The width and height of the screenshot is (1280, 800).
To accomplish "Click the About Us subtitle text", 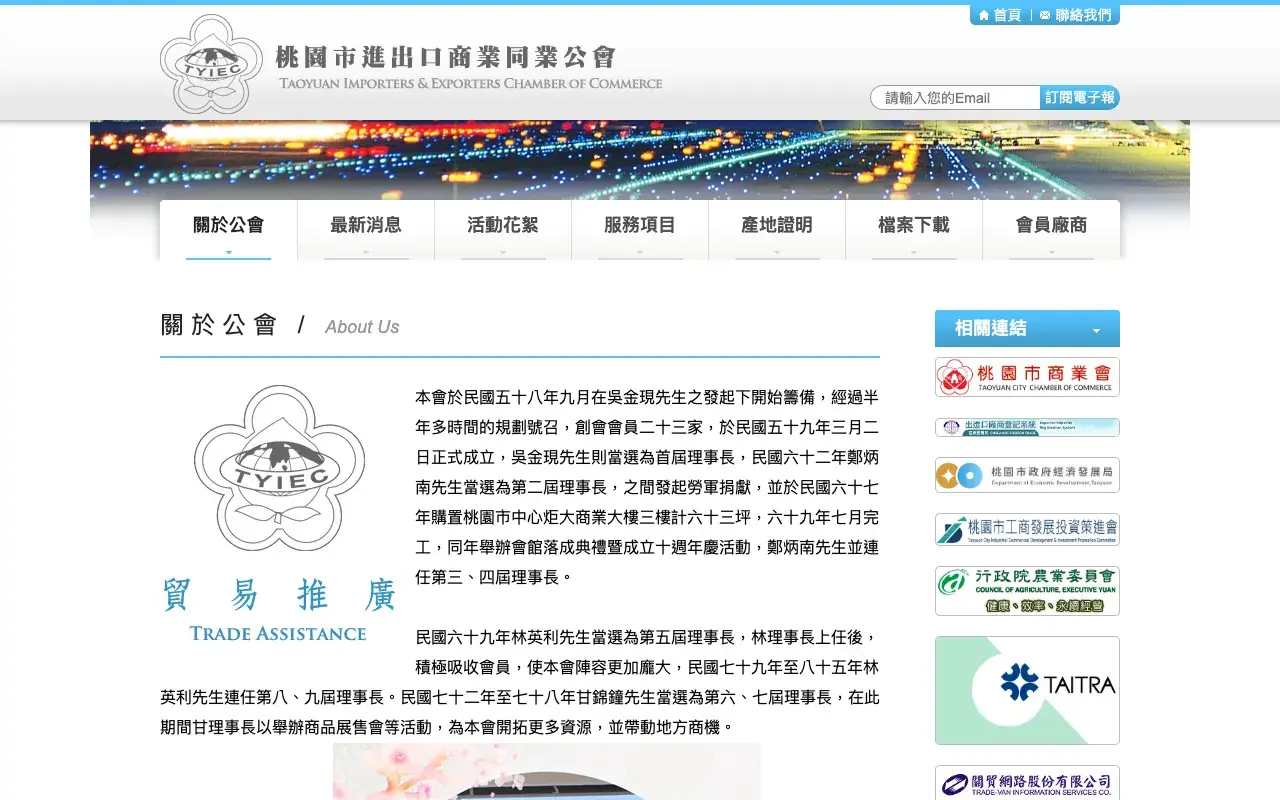I will point(362,327).
